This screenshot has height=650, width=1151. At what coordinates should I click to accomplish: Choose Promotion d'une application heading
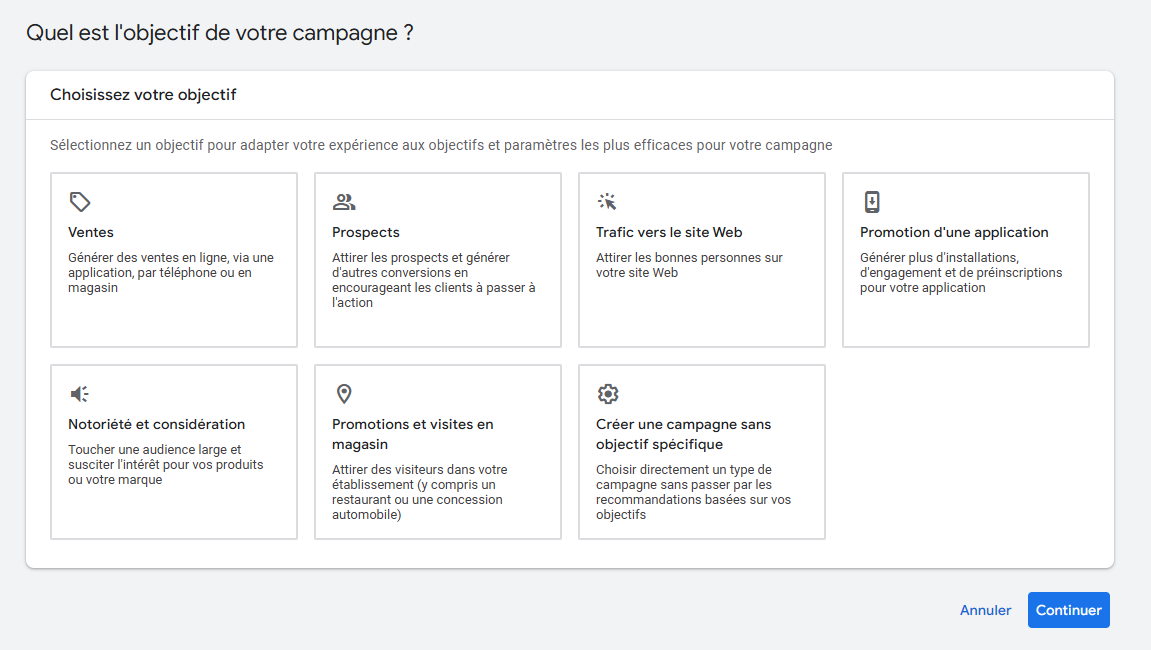tap(954, 232)
